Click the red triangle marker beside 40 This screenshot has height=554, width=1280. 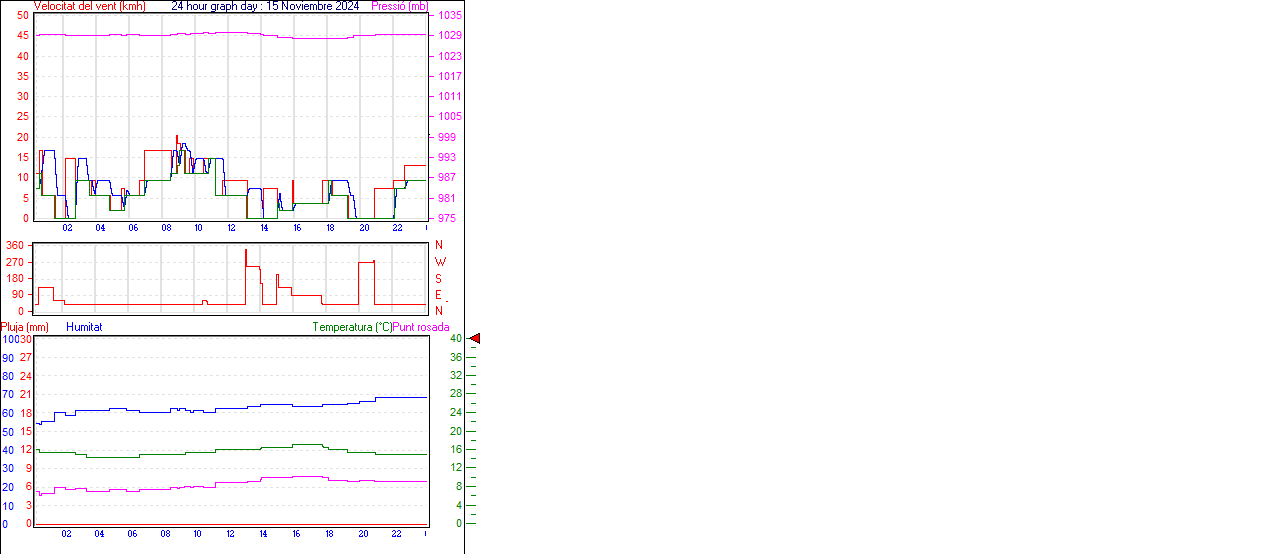click(475, 339)
